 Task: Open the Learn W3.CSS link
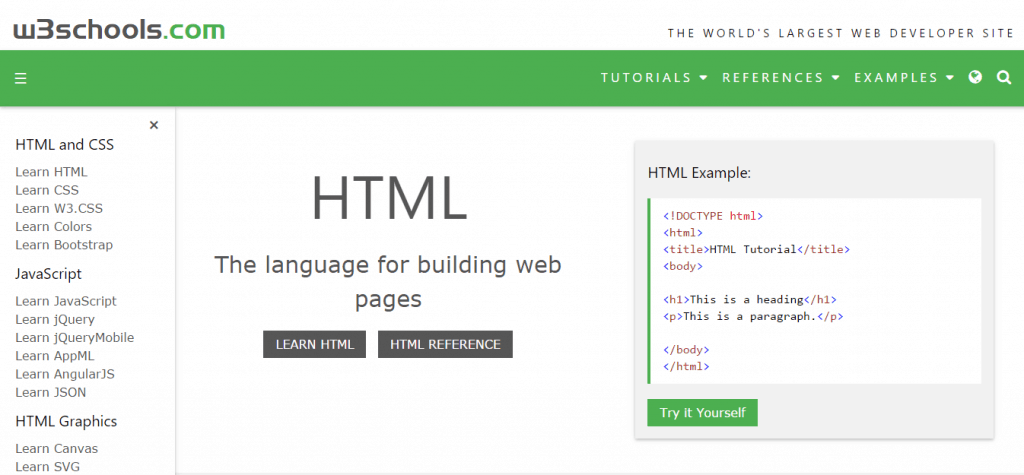pos(59,208)
